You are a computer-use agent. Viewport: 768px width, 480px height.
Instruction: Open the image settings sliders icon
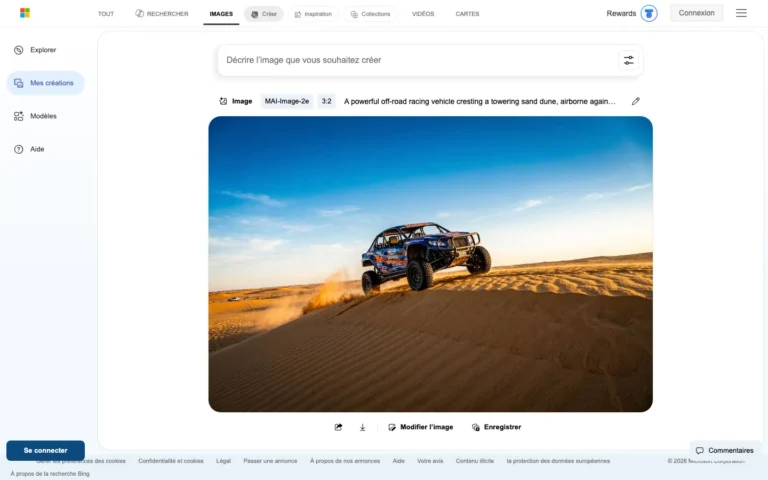click(x=628, y=60)
